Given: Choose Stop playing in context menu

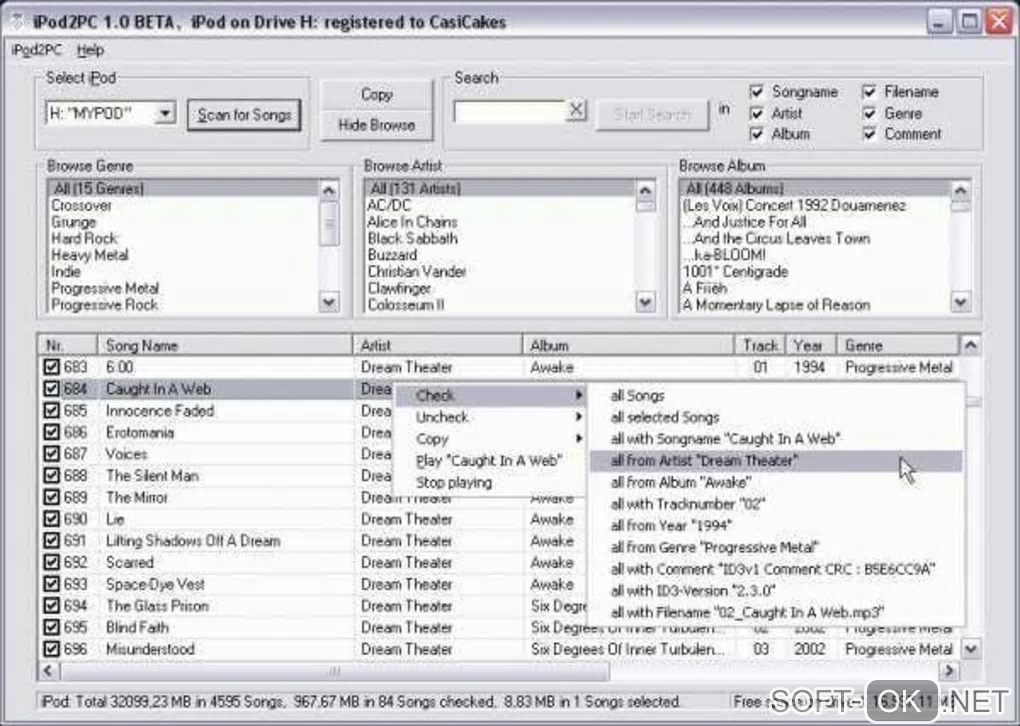Looking at the screenshot, I should click(x=491, y=483).
